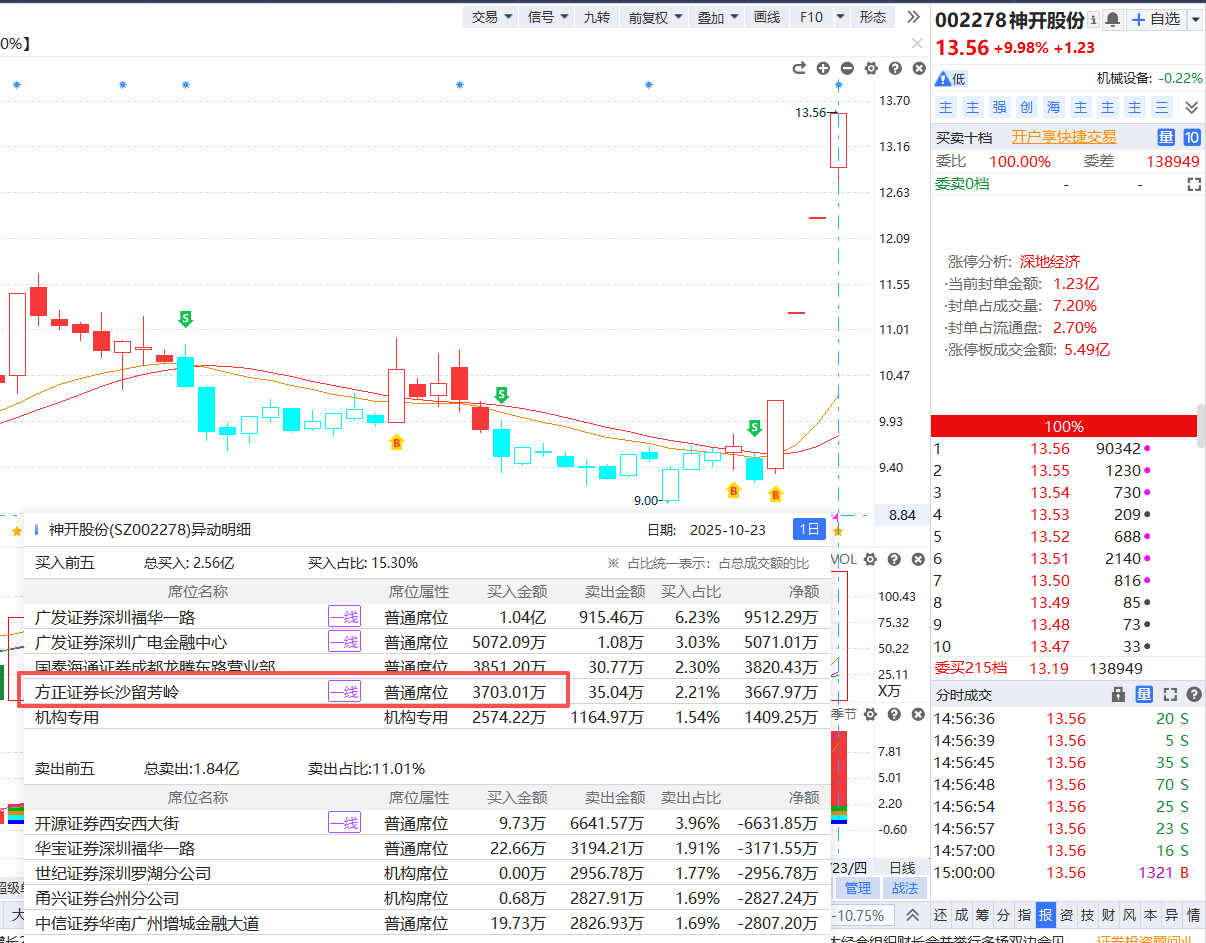
Task: Click the stock info 'i' icon
Action: [x=1092, y=20]
